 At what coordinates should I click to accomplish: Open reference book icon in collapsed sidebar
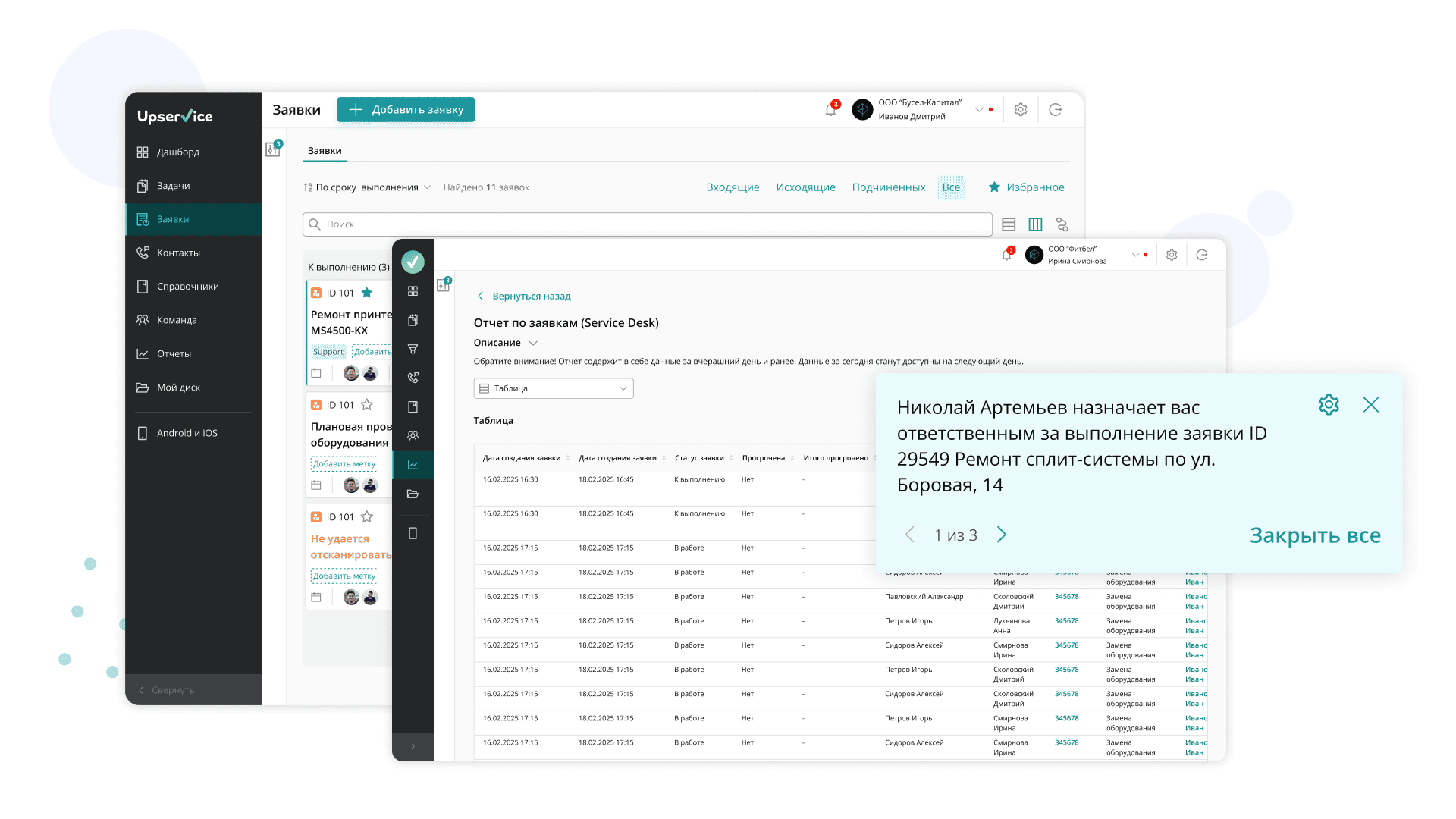pos(413,407)
